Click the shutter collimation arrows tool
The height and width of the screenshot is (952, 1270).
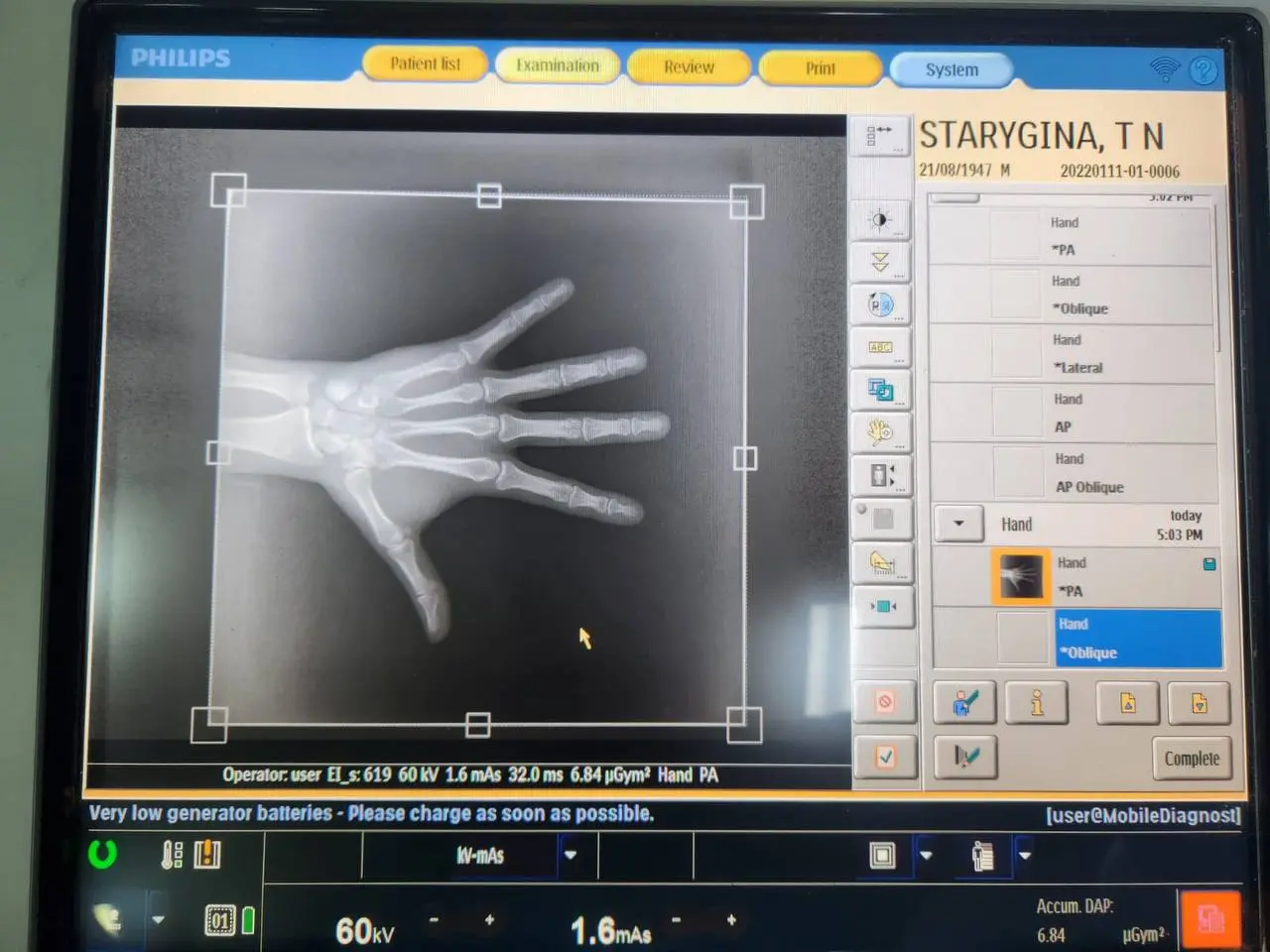tap(883, 606)
